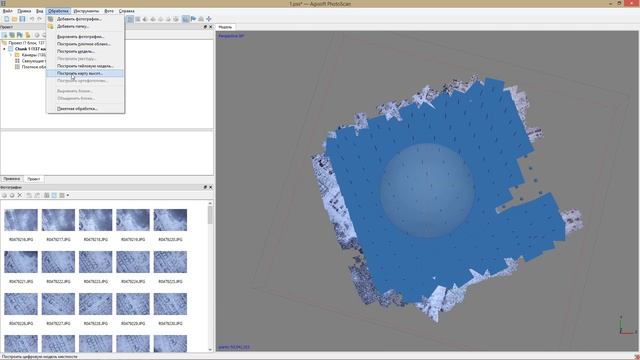Float the Photos panel with its pin icon
Screen dimensions: 640x360
205,187
